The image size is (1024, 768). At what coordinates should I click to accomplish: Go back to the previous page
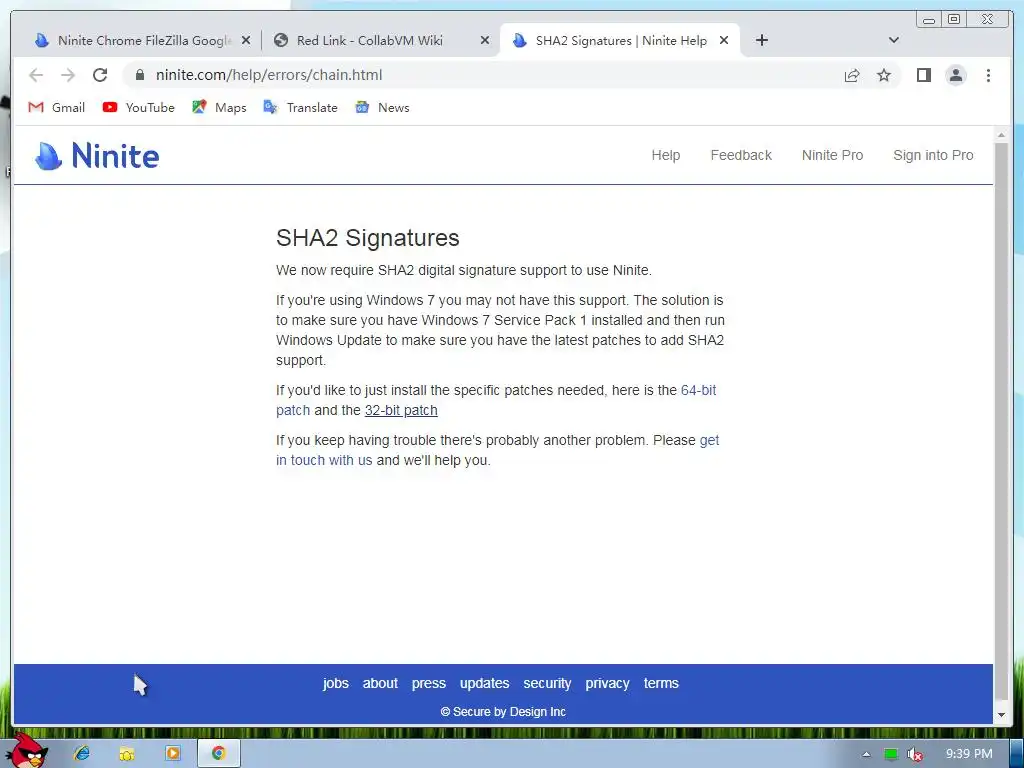click(x=36, y=75)
